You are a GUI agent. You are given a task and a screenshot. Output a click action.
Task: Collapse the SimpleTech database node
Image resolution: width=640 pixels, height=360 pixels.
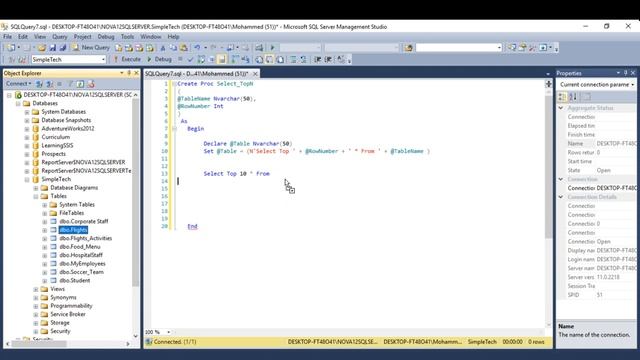coord(27,179)
